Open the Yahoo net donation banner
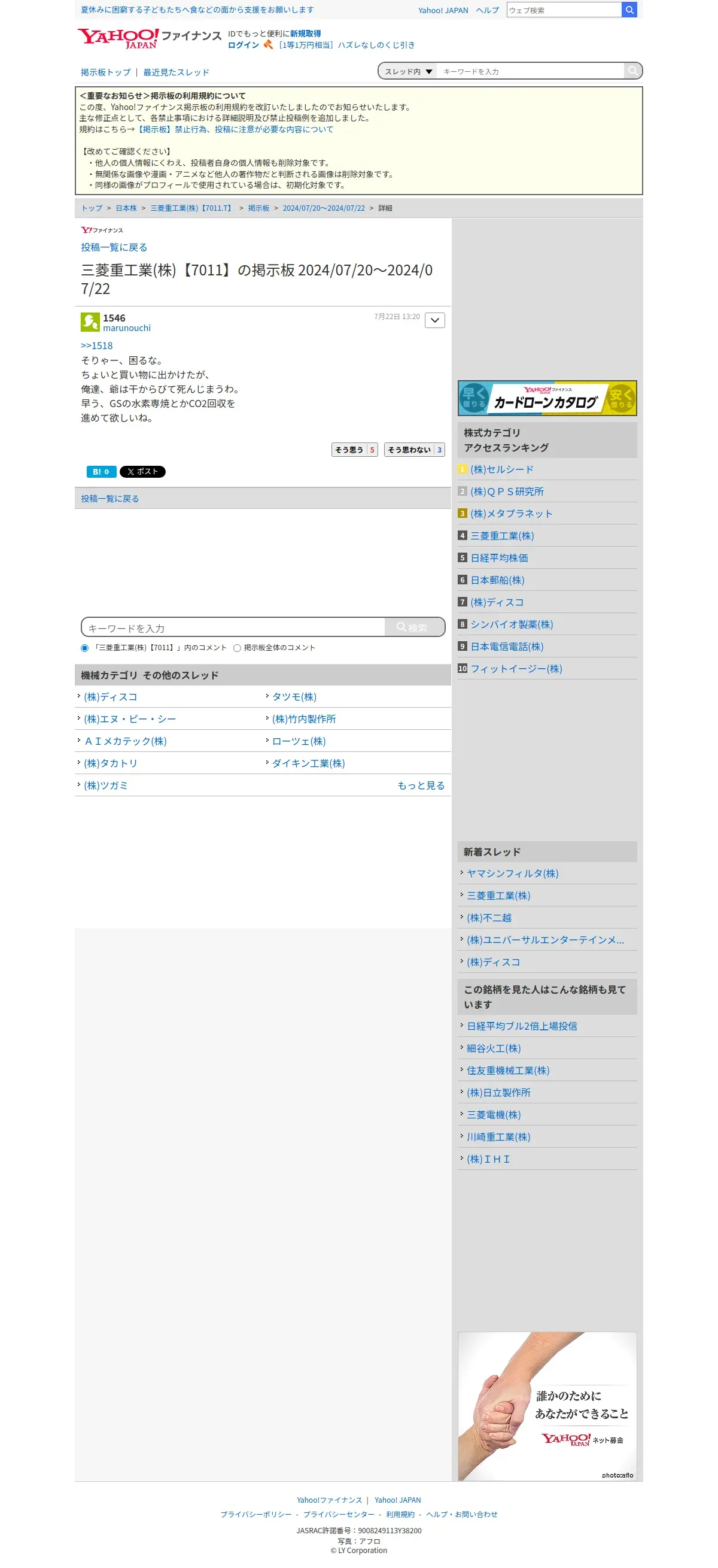This screenshot has height=1568, width=718. [x=546, y=1406]
